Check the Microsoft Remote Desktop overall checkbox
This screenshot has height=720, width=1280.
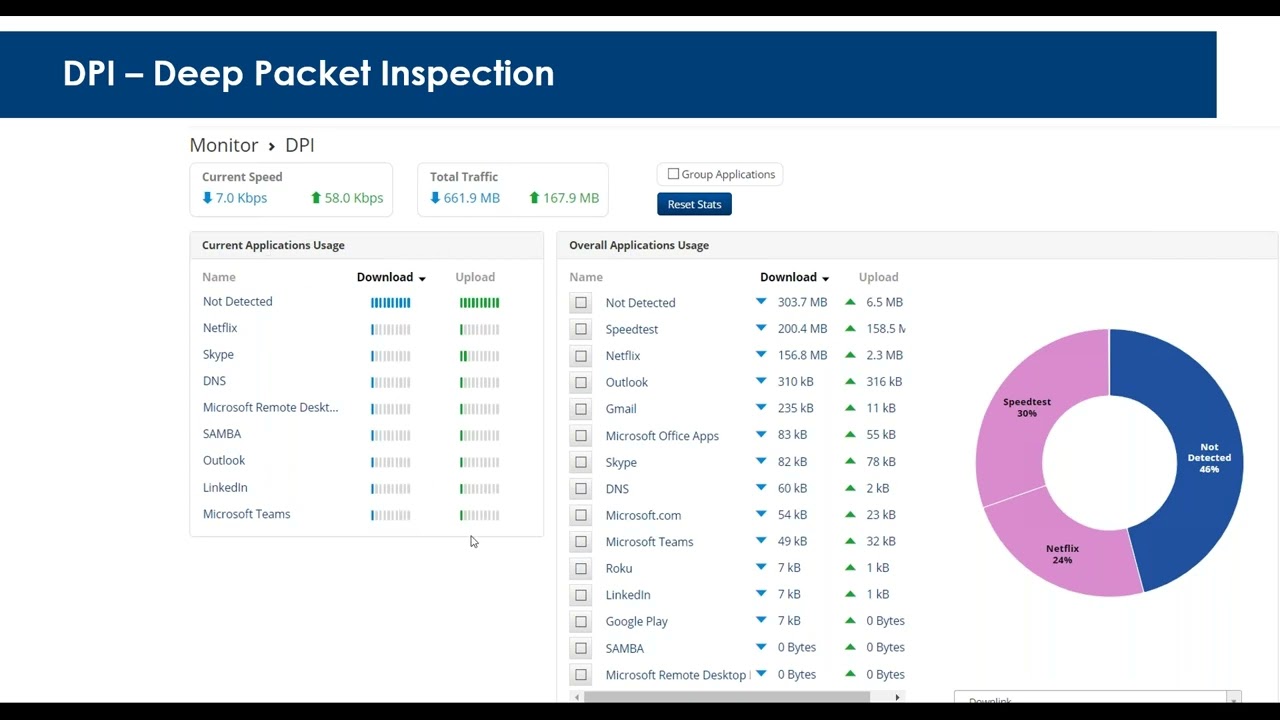(581, 675)
